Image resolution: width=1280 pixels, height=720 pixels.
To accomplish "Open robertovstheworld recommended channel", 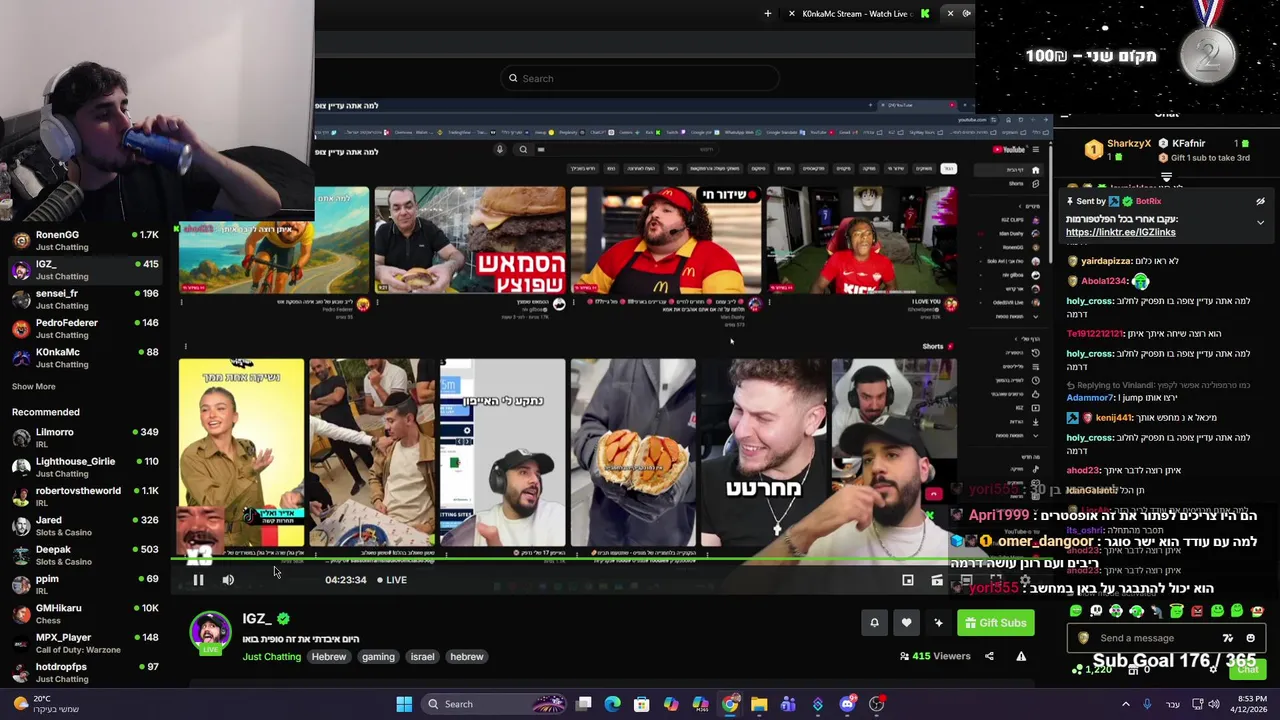I will click(x=85, y=496).
